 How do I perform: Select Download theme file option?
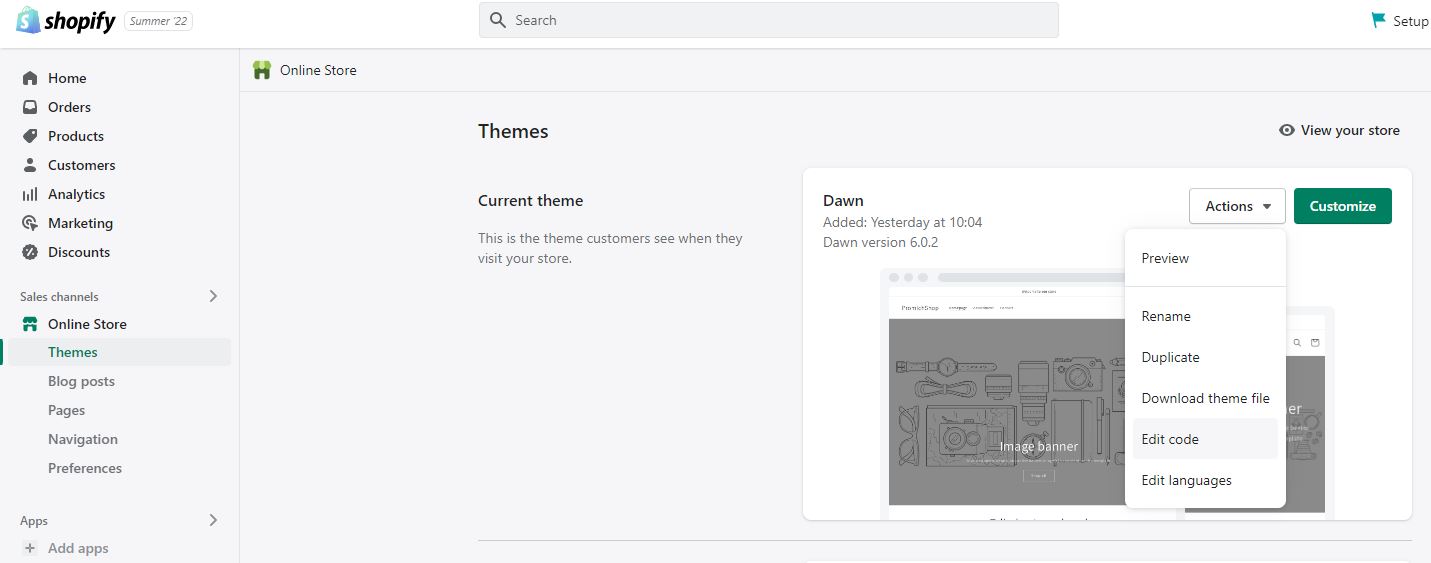[1205, 398]
